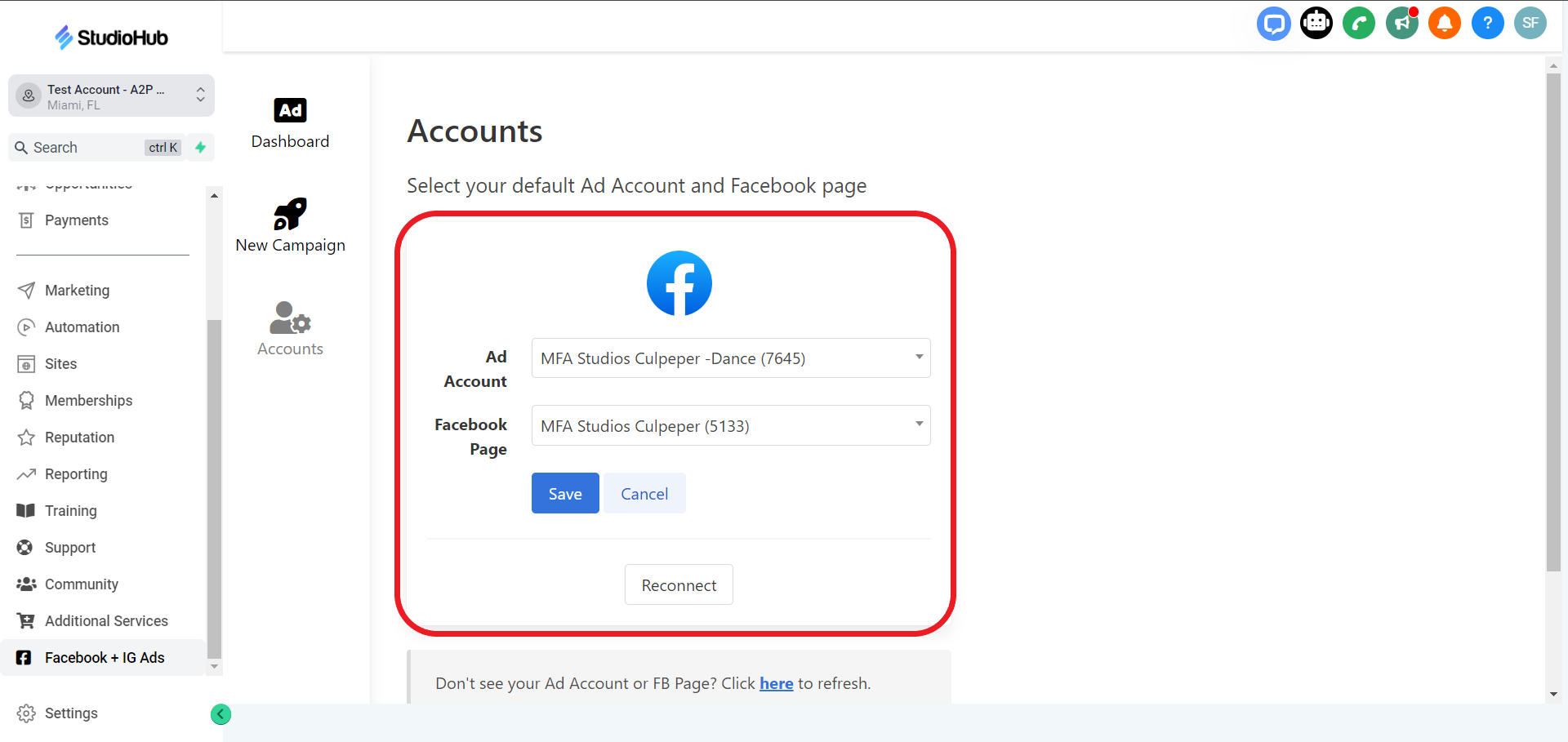This screenshot has height=742, width=1568.
Task: Open Reputation in the sidebar
Action: coord(103,438)
